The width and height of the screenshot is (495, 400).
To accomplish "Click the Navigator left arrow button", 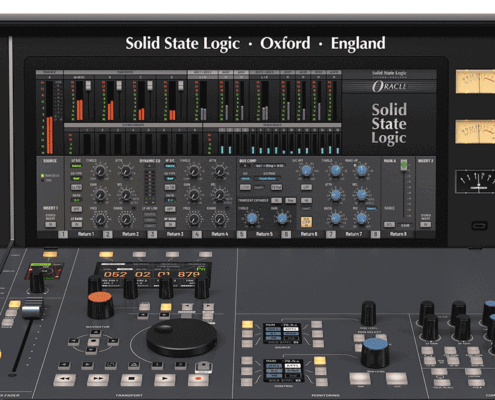I will coord(74,341).
